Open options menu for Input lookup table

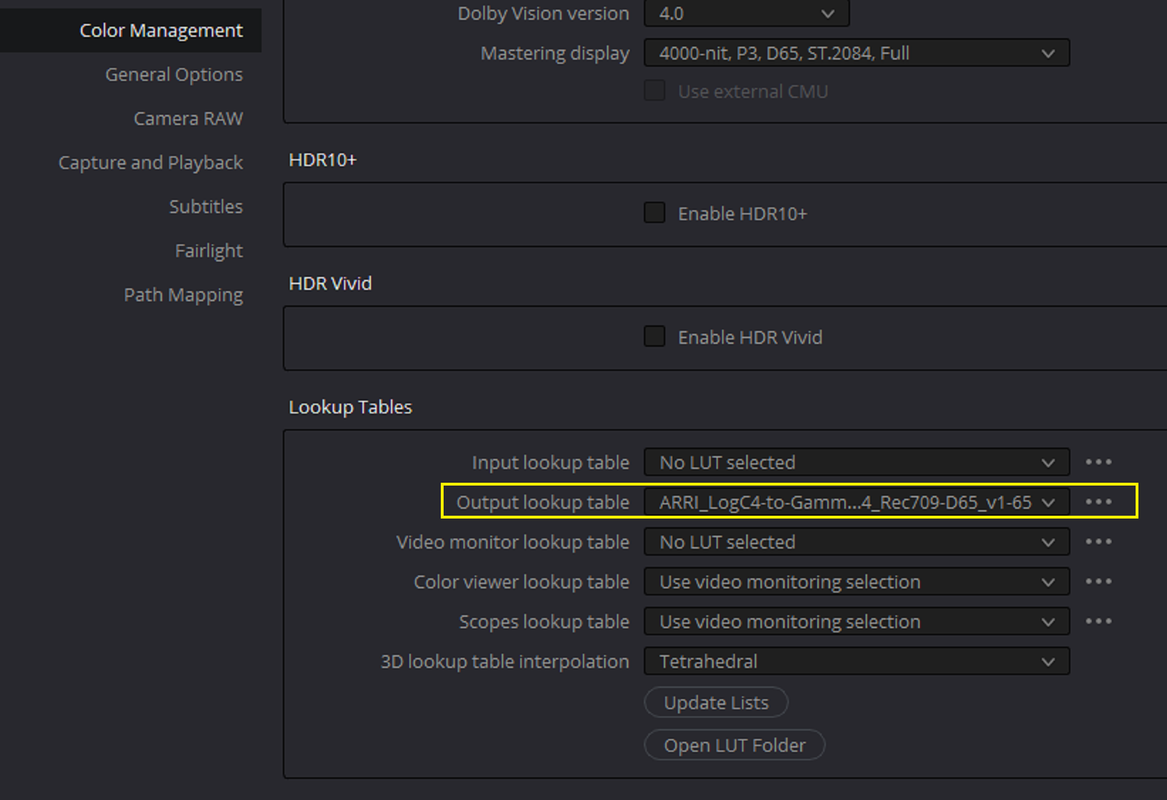point(1099,462)
